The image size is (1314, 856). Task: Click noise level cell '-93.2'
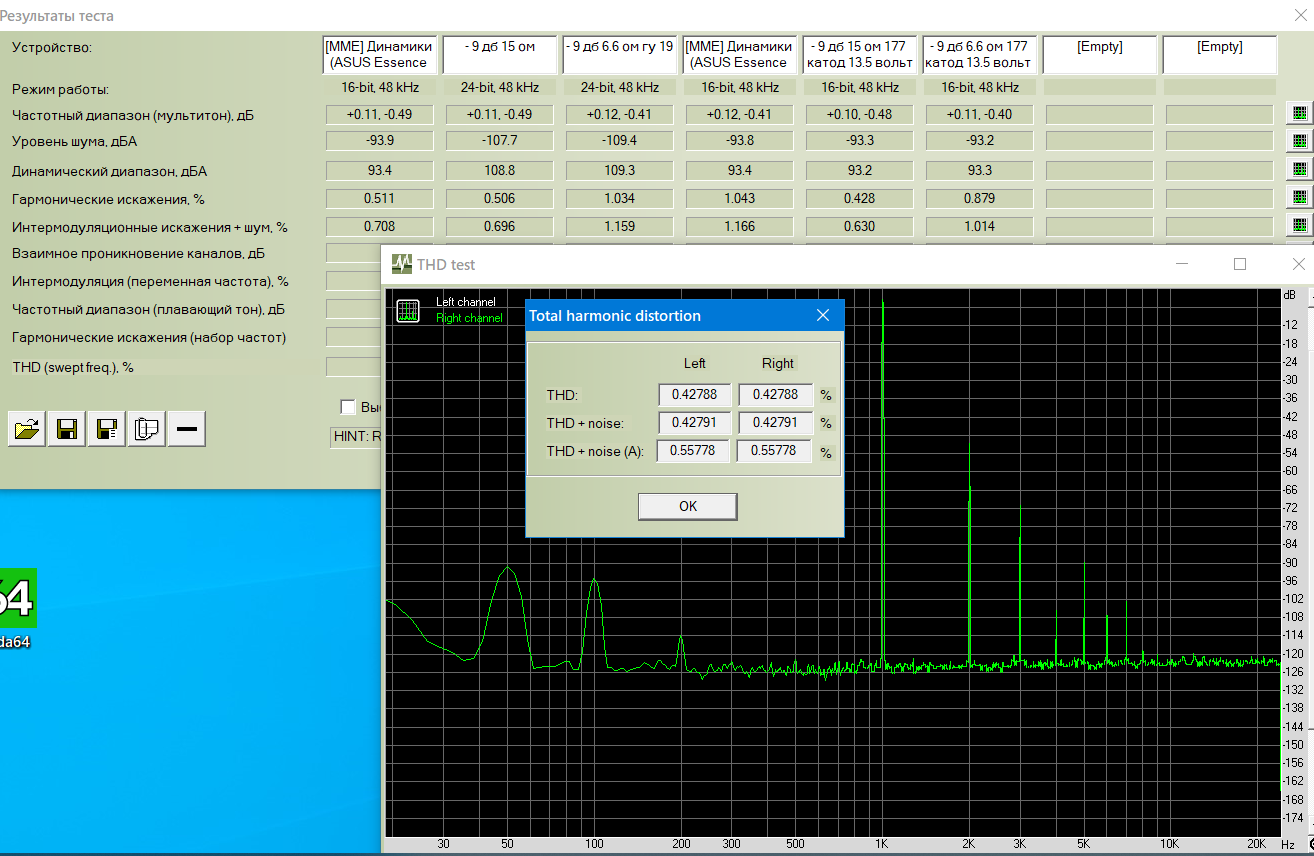coord(980,142)
